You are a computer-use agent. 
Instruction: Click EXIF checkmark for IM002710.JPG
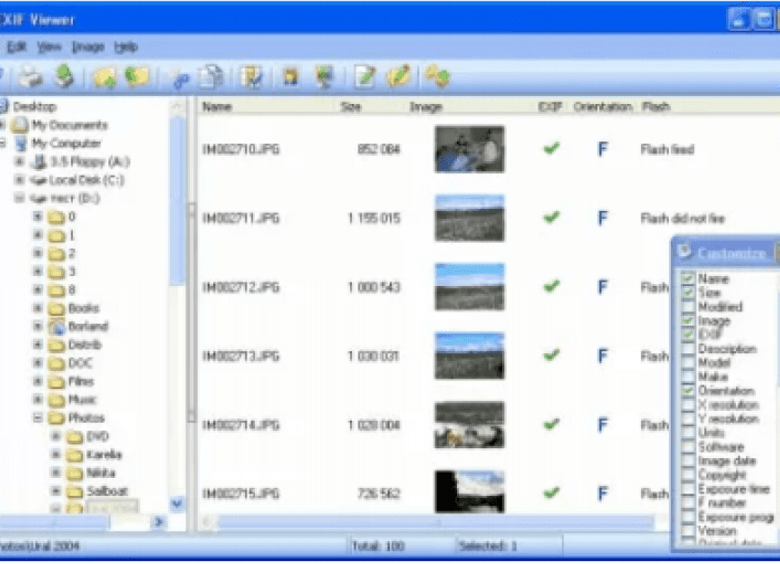click(x=551, y=148)
